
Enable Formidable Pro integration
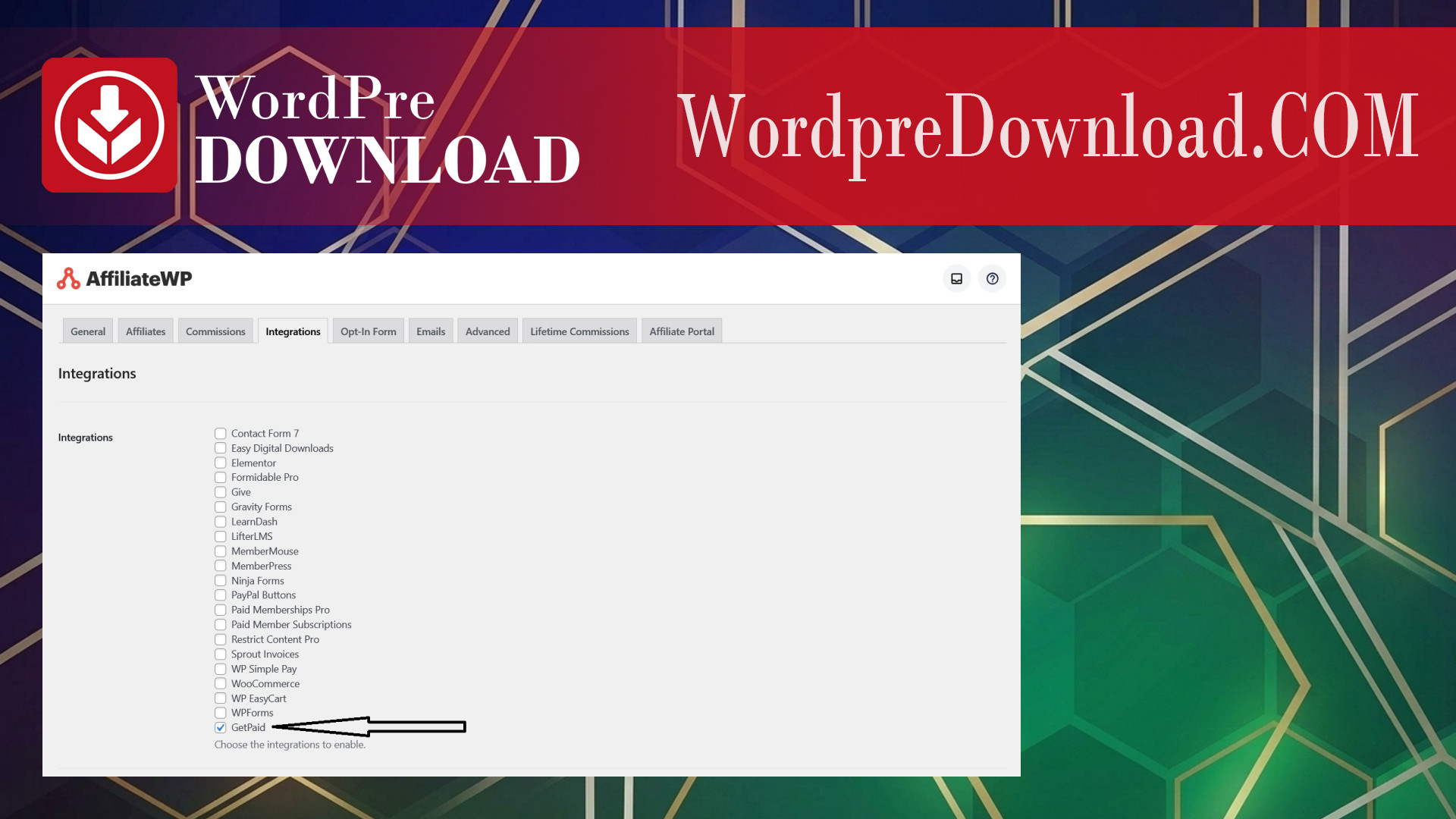click(220, 478)
